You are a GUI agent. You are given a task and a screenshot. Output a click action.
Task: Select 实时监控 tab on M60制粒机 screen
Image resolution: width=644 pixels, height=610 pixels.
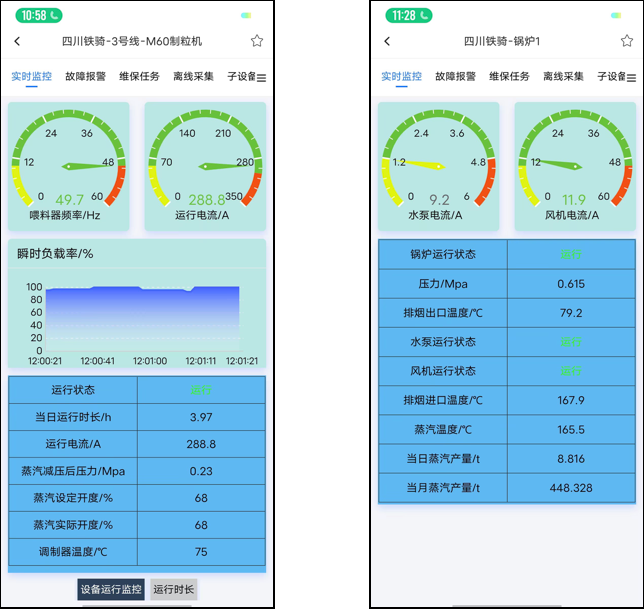[31, 76]
